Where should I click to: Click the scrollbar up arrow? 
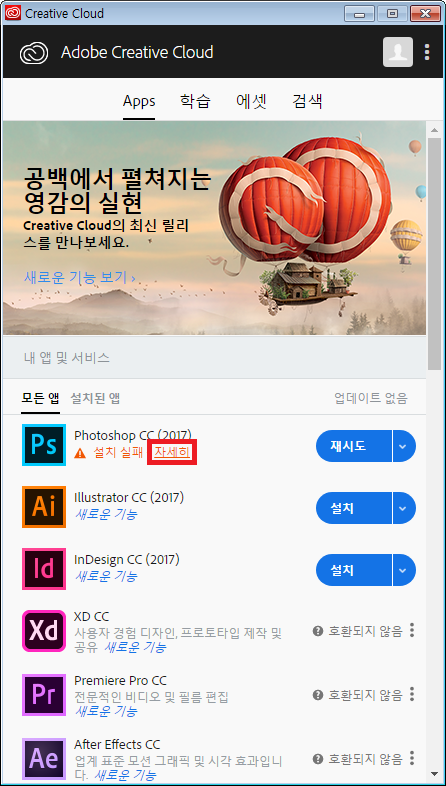(434, 129)
